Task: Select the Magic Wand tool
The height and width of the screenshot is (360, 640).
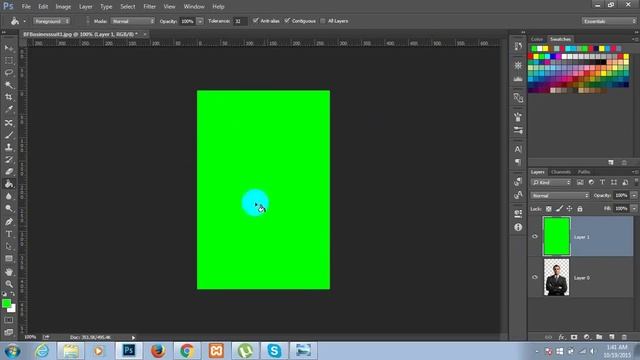Action: [9, 85]
